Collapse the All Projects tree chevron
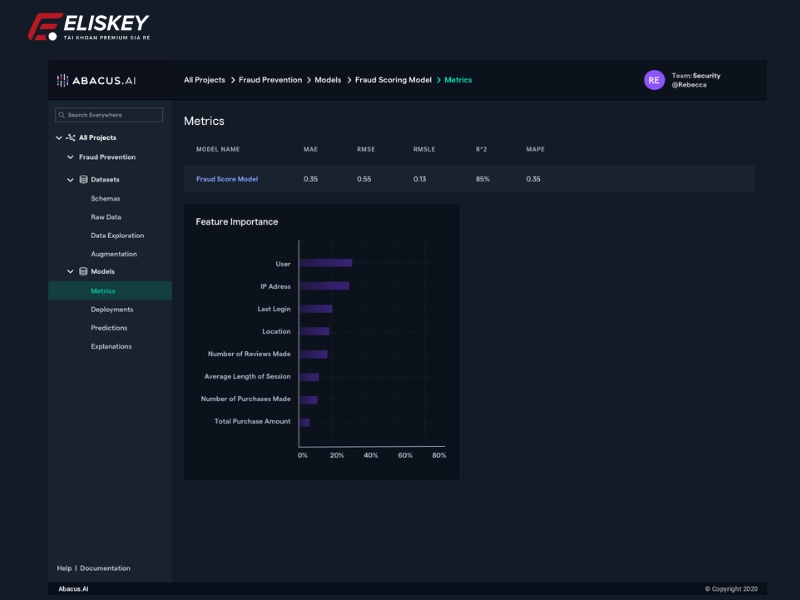 tap(59, 138)
